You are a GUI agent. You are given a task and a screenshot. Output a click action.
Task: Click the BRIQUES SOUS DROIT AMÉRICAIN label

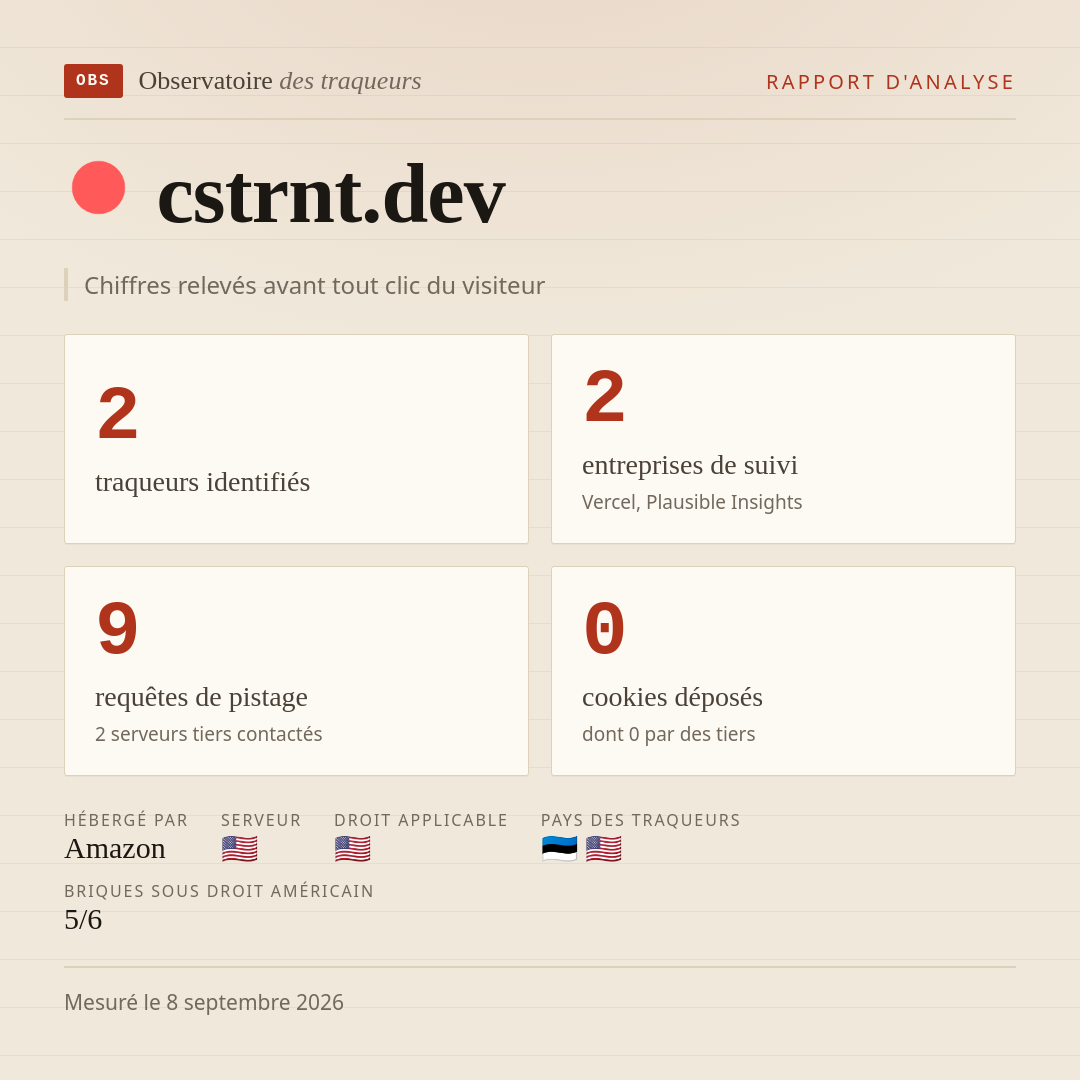coord(219,891)
